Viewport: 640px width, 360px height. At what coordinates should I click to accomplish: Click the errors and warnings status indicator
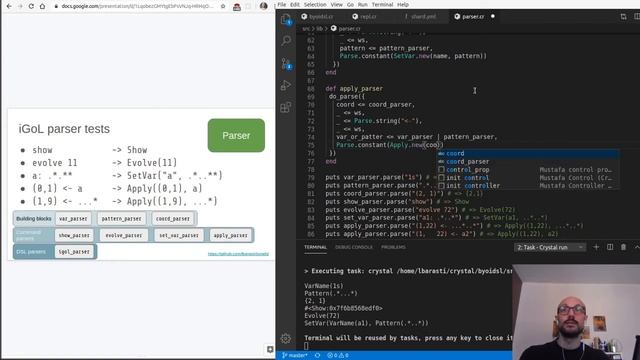pyautogui.click(x=338, y=355)
